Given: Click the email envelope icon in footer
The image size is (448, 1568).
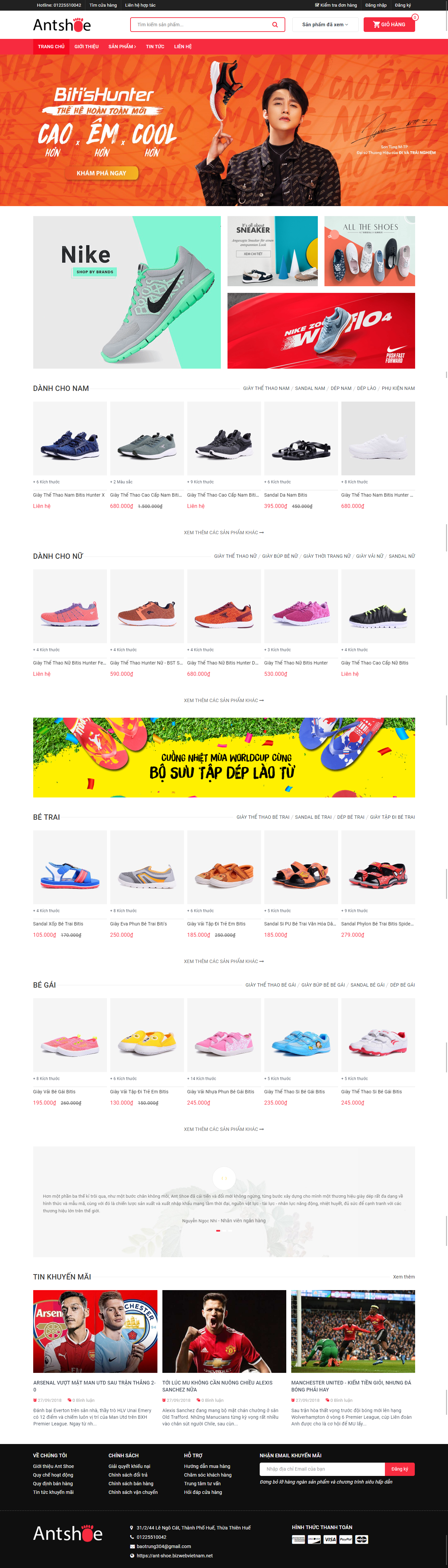Looking at the screenshot, I should point(133,1546).
